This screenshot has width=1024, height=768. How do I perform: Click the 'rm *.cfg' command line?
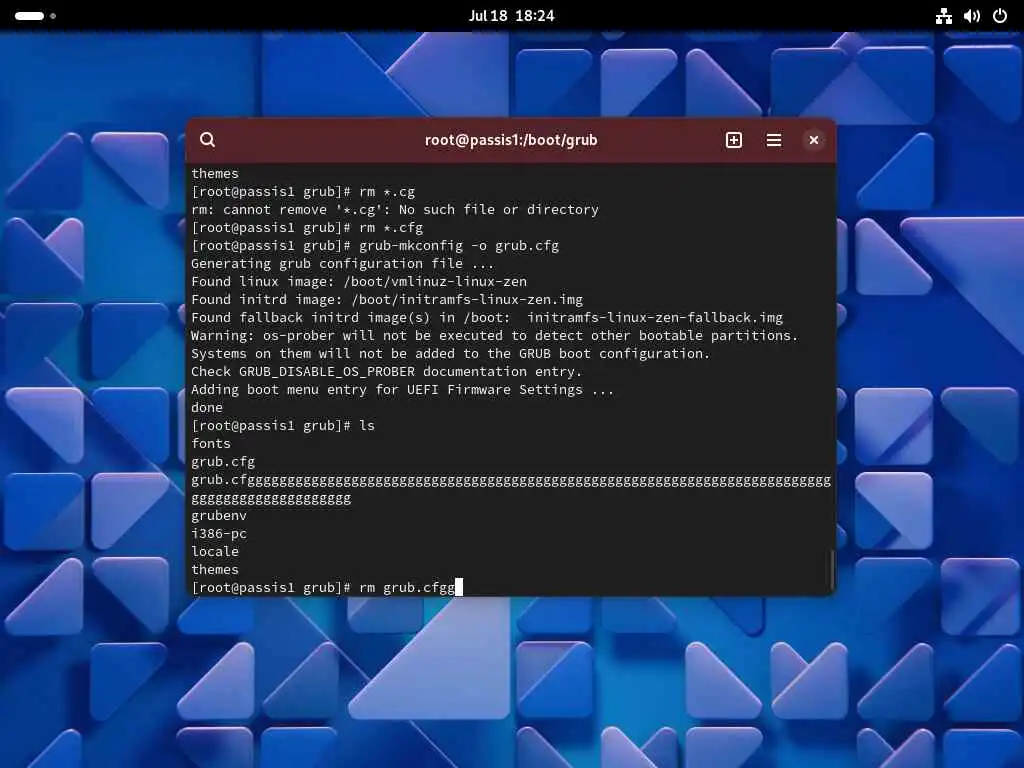pos(307,228)
